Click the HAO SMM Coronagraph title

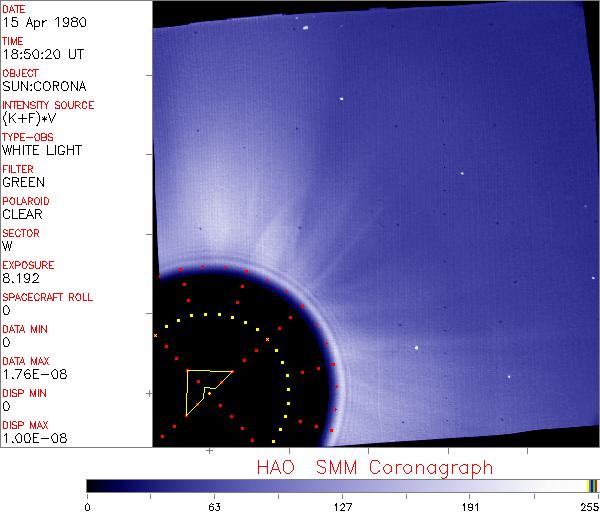pyautogui.click(x=375, y=468)
